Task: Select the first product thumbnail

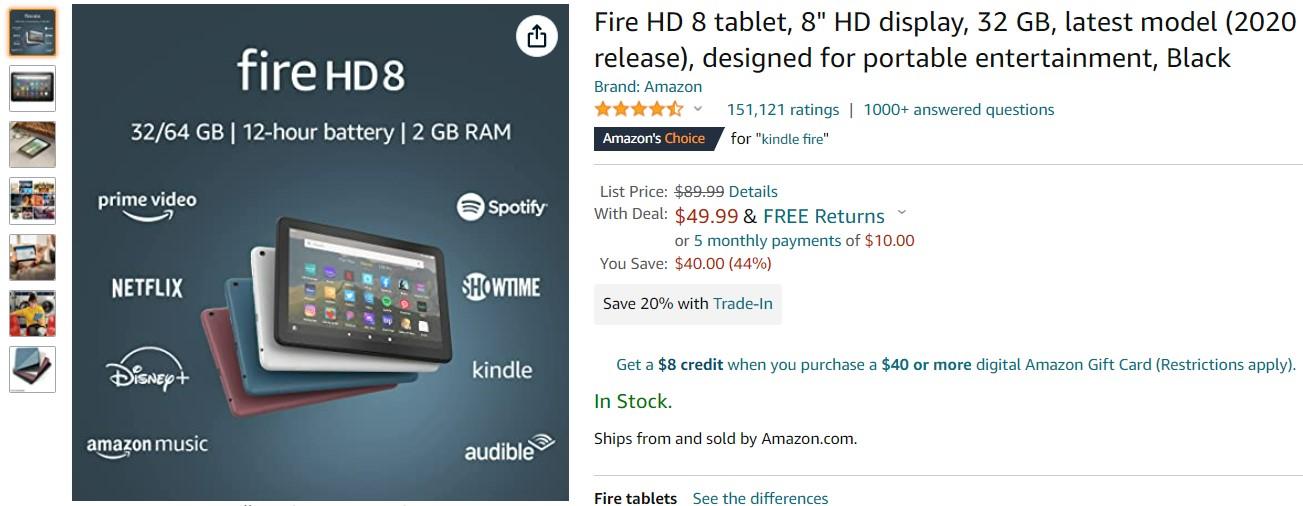Action: tap(32, 32)
